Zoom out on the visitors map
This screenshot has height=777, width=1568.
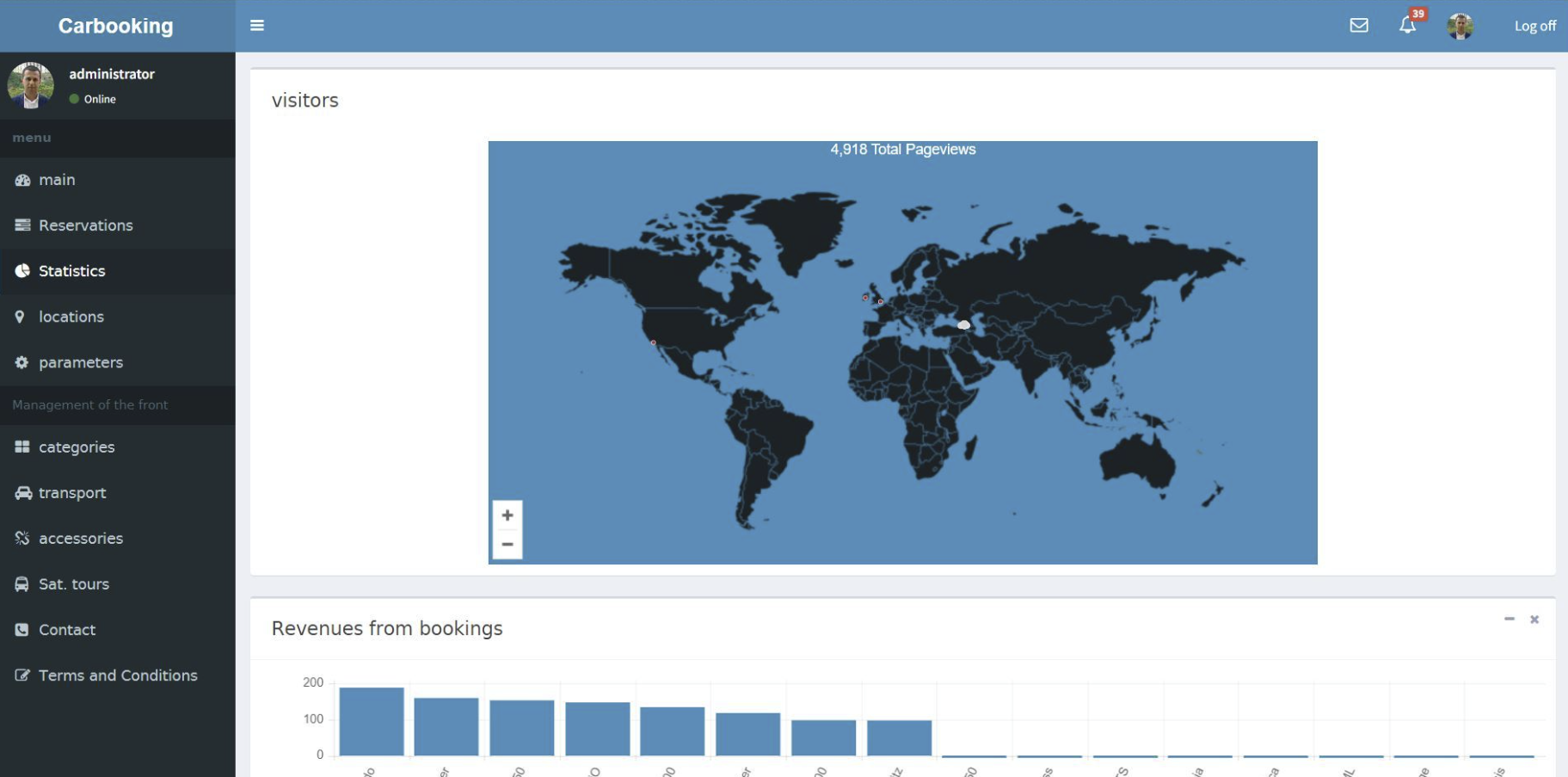pyautogui.click(x=507, y=545)
